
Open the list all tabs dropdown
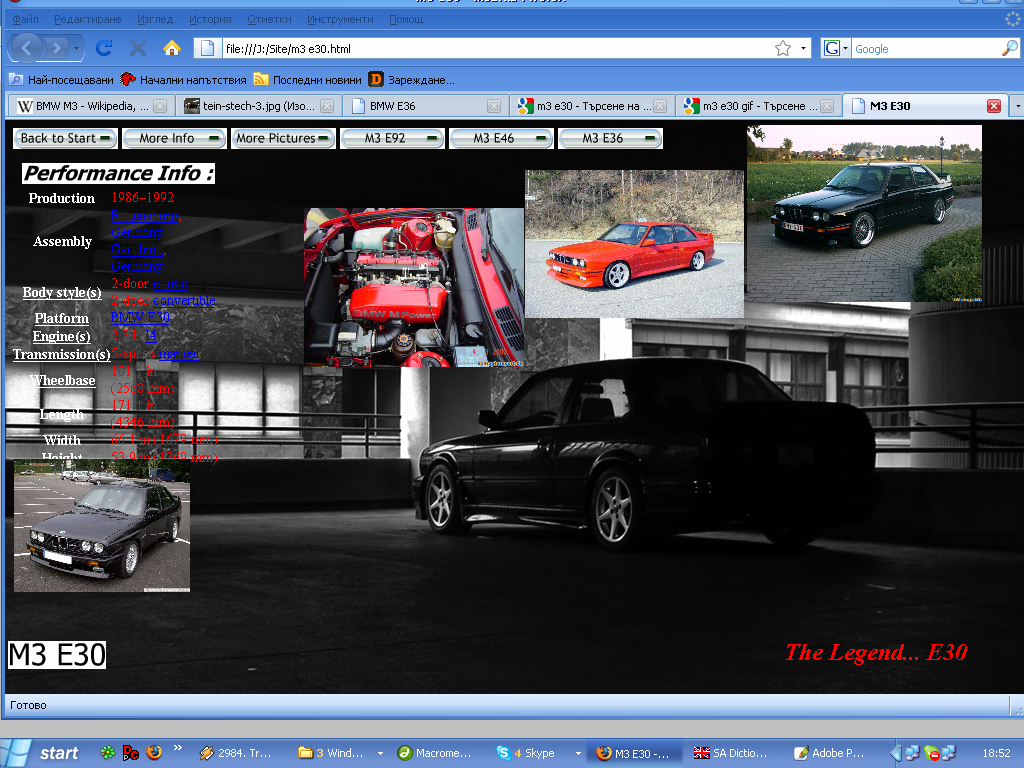coord(1017,106)
